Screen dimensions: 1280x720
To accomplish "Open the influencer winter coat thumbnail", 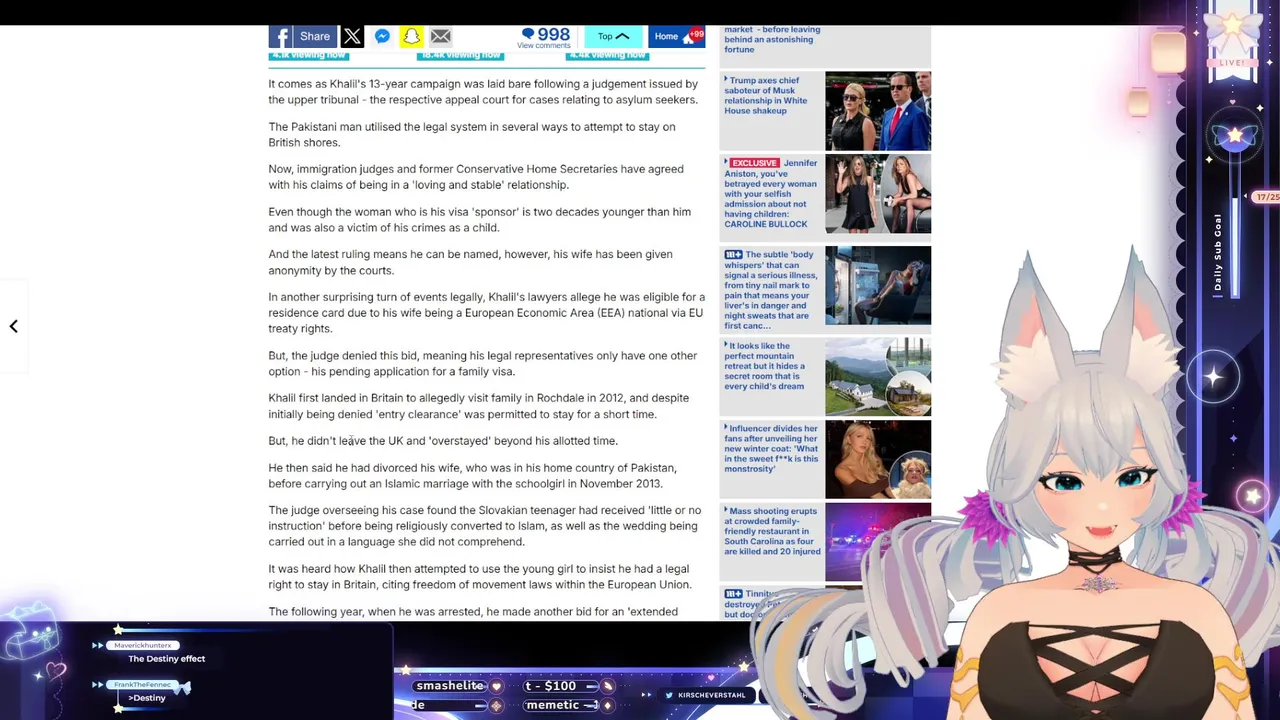I will 878,460.
